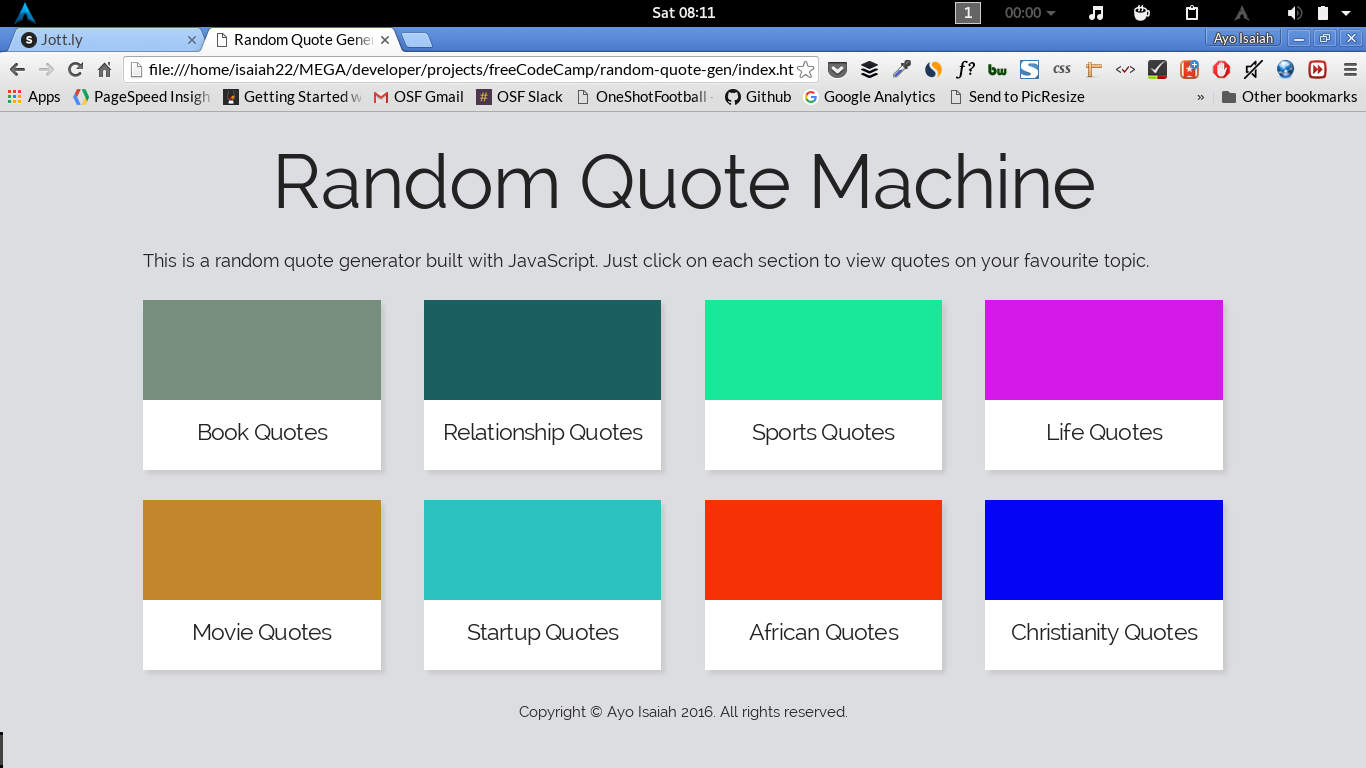Open the Other bookmarks folder
The image size is (1366, 768).
pos(1289,97)
